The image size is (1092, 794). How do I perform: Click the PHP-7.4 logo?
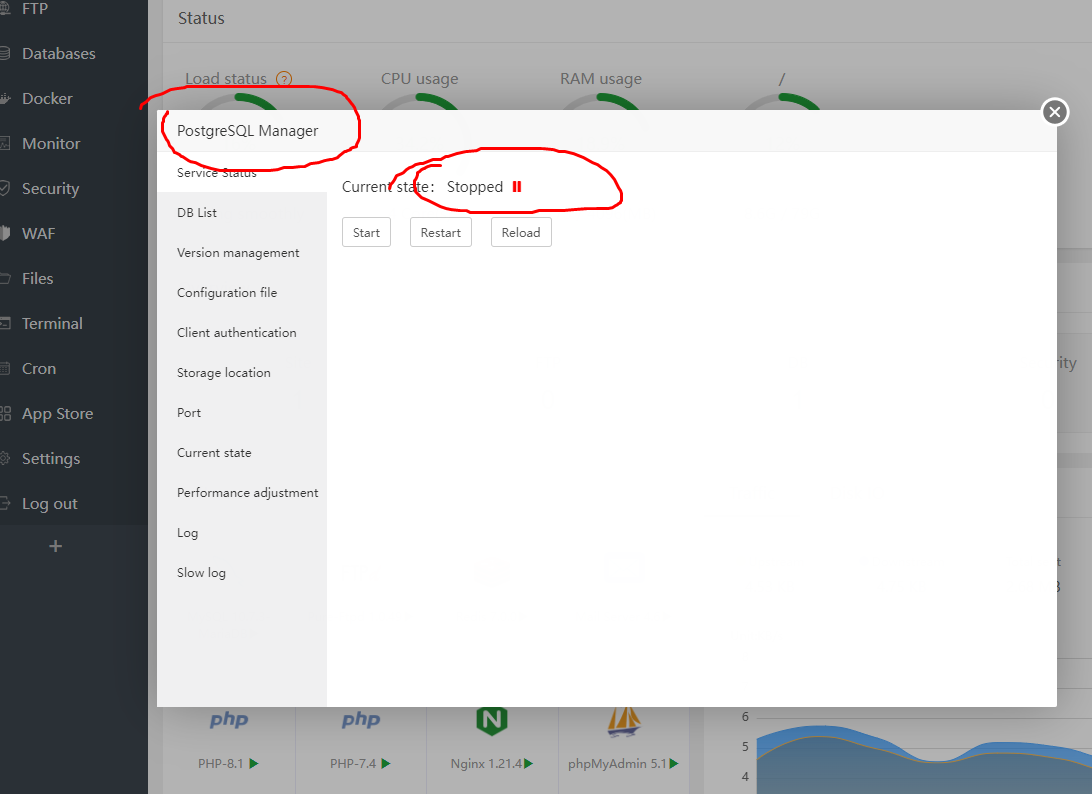361,719
